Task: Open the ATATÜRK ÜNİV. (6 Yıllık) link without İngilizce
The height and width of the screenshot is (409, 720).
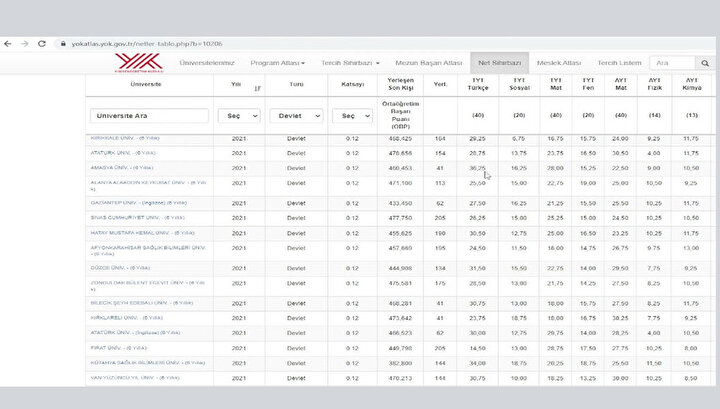Action: [123, 153]
